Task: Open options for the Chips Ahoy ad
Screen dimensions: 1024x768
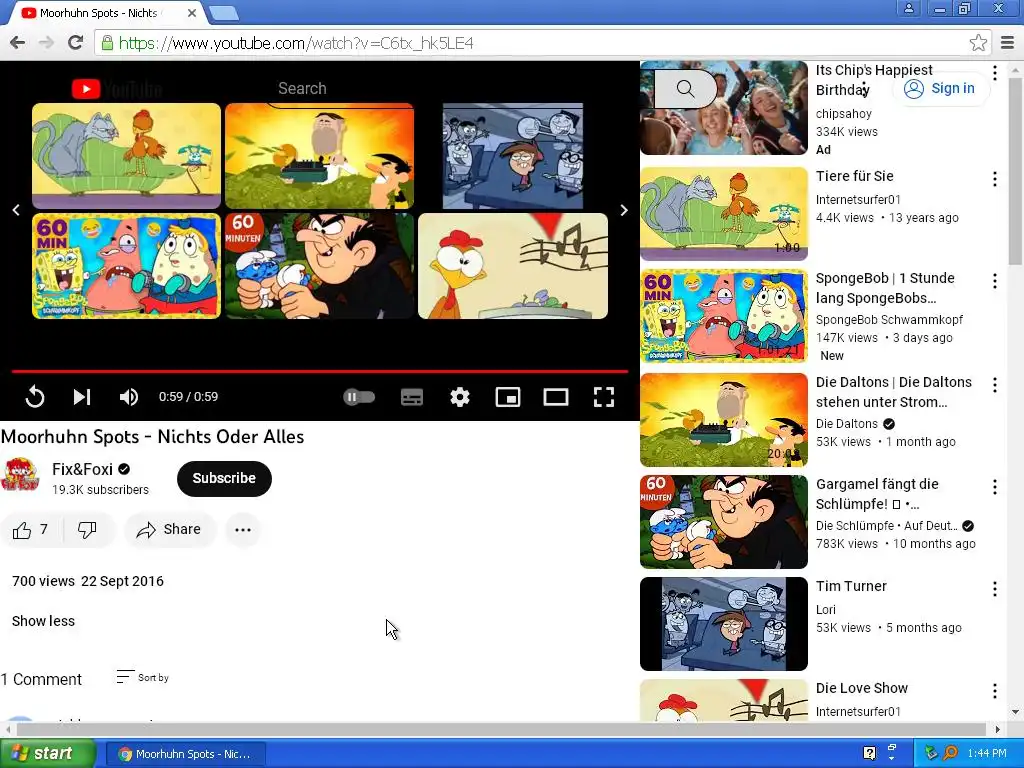Action: (994, 73)
